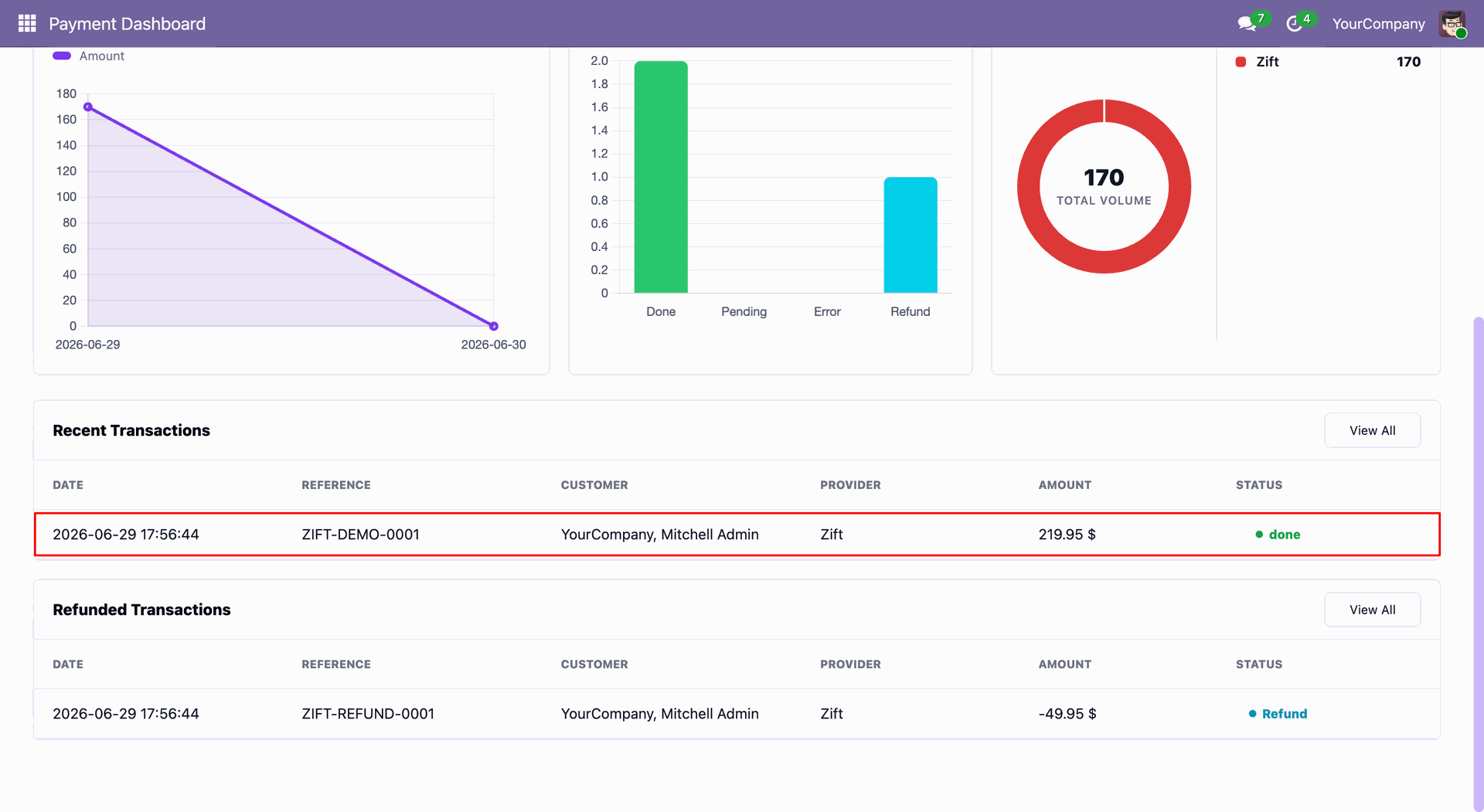Open the YourCompany company switcher
The width and height of the screenshot is (1484, 812).
pyautogui.click(x=1378, y=24)
